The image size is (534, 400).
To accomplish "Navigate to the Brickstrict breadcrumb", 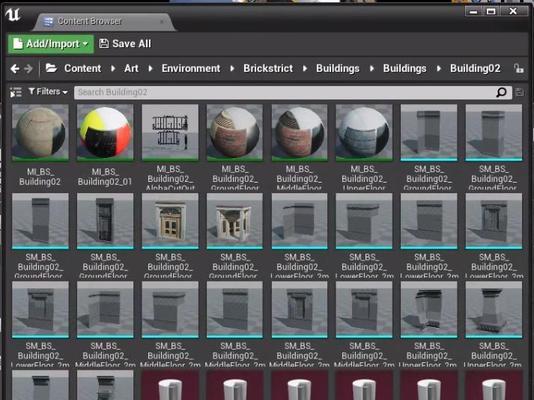I will 268,68.
